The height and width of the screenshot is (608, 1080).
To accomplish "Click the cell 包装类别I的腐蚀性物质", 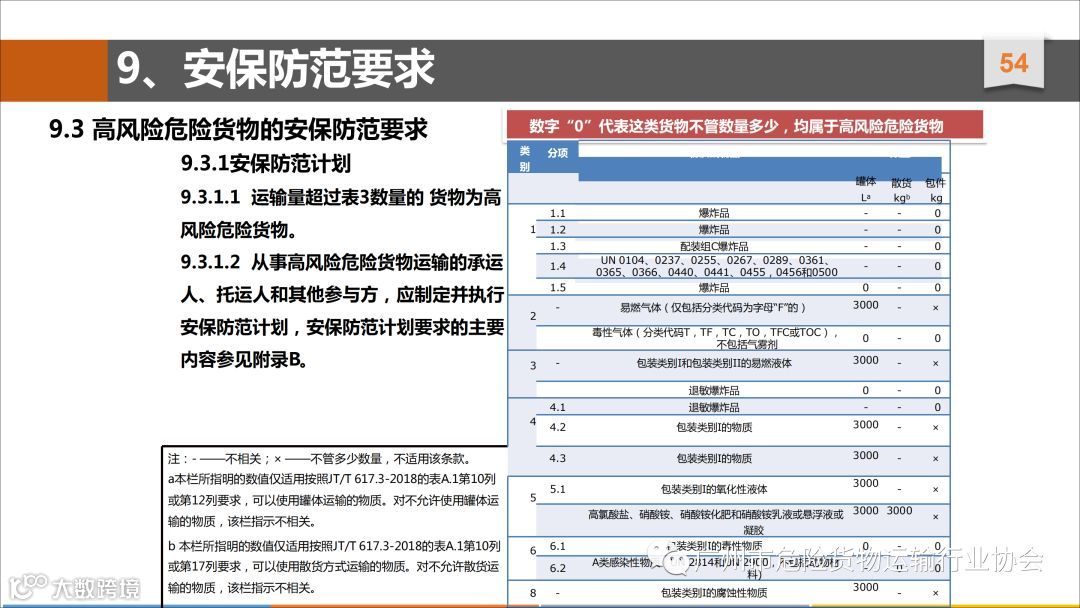I will coord(714,593).
